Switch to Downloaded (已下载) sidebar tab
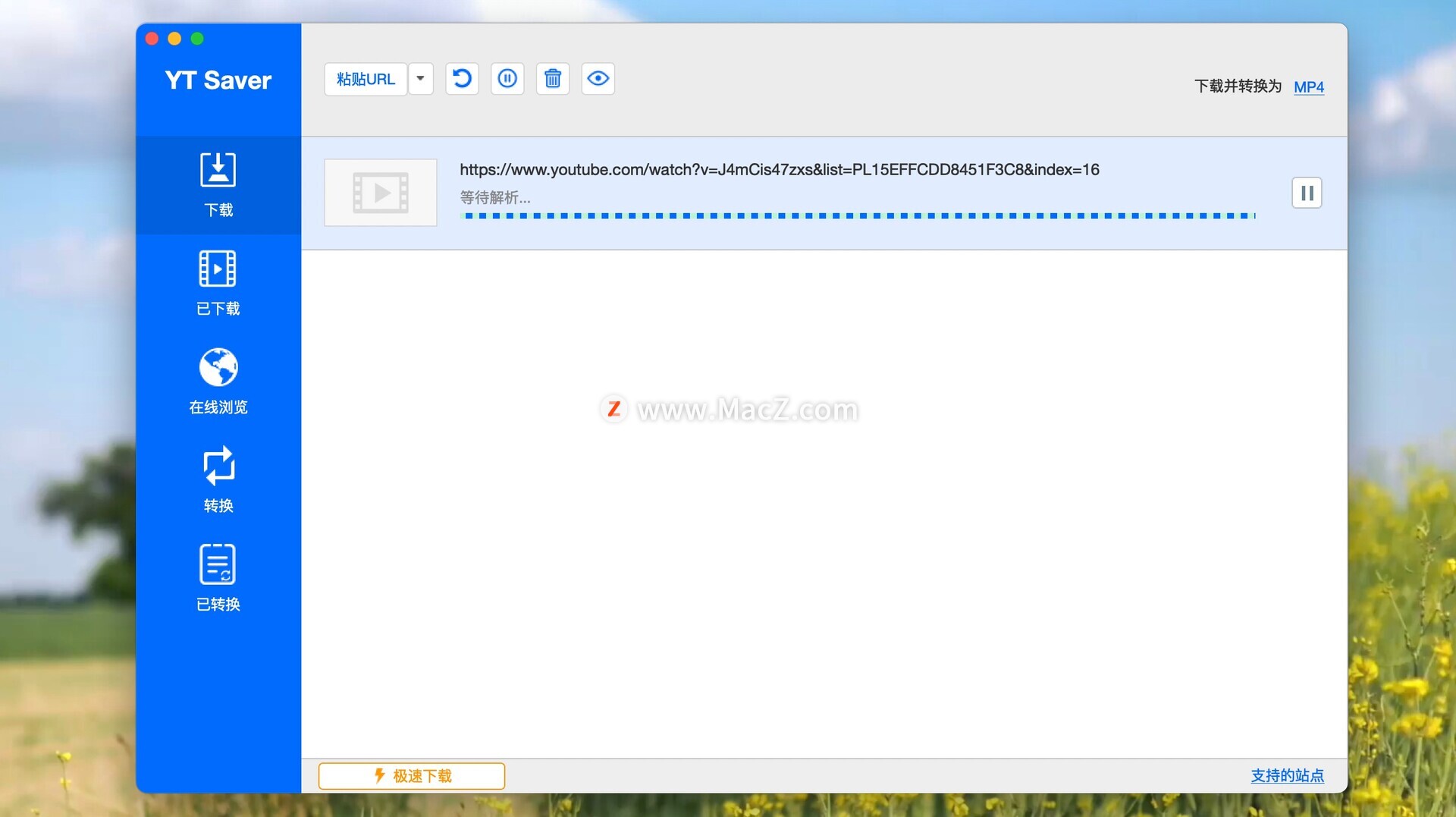 218,284
